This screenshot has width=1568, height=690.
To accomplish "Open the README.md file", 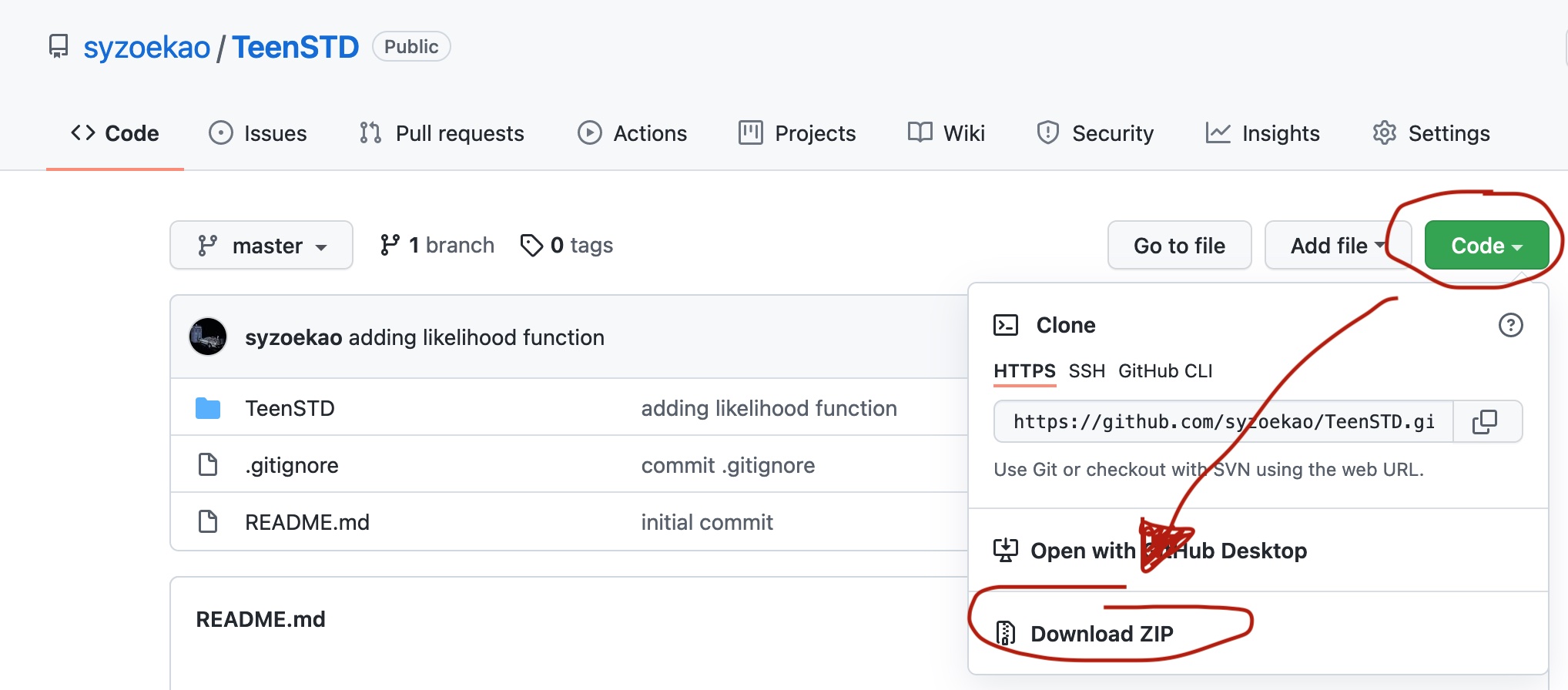I will 307,522.
